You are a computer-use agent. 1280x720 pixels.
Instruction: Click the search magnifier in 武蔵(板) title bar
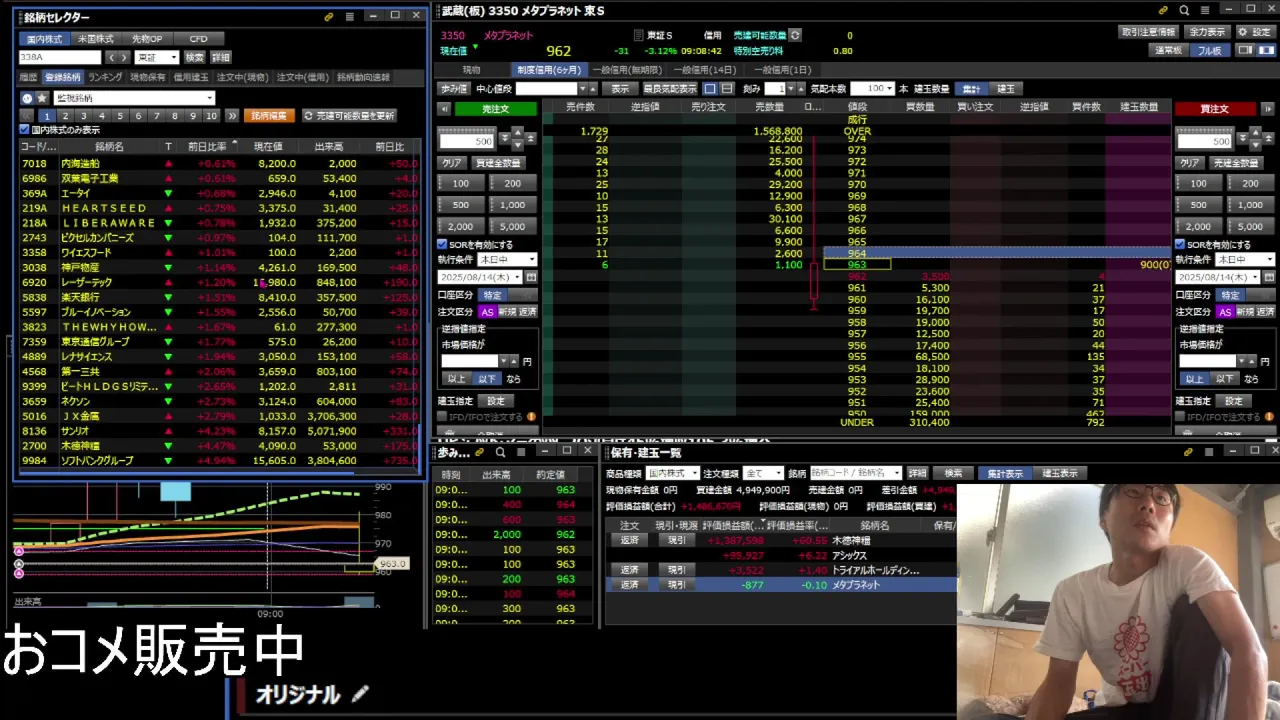click(1184, 10)
